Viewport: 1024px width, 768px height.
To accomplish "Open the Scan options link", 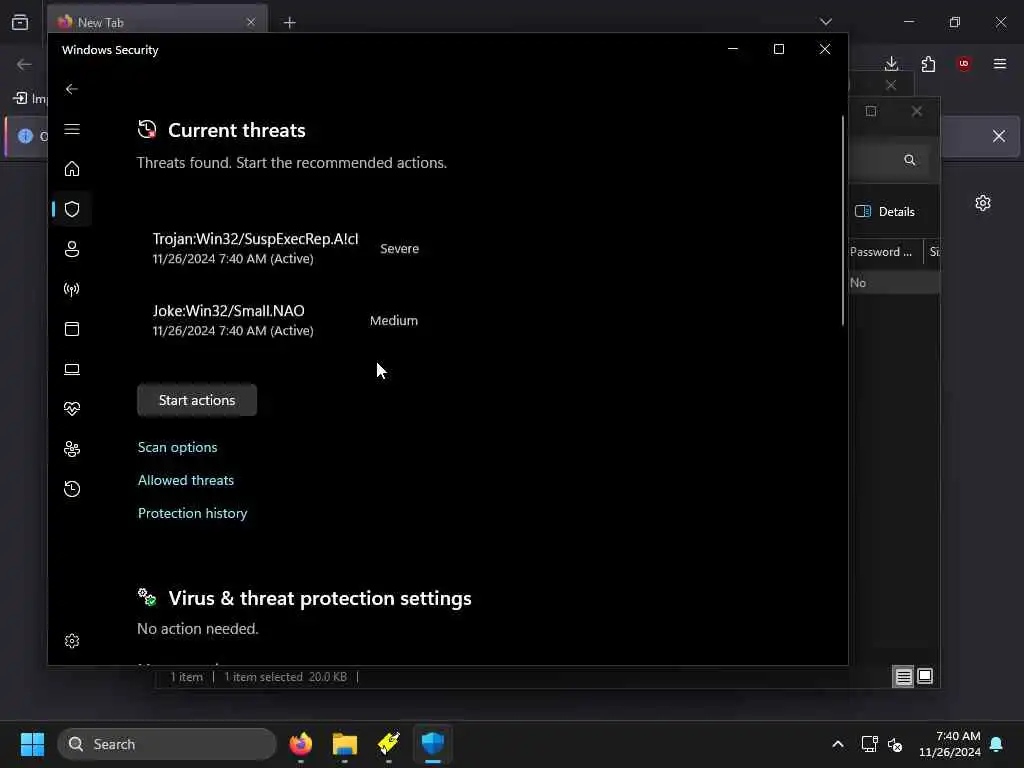I will pos(177,447).
